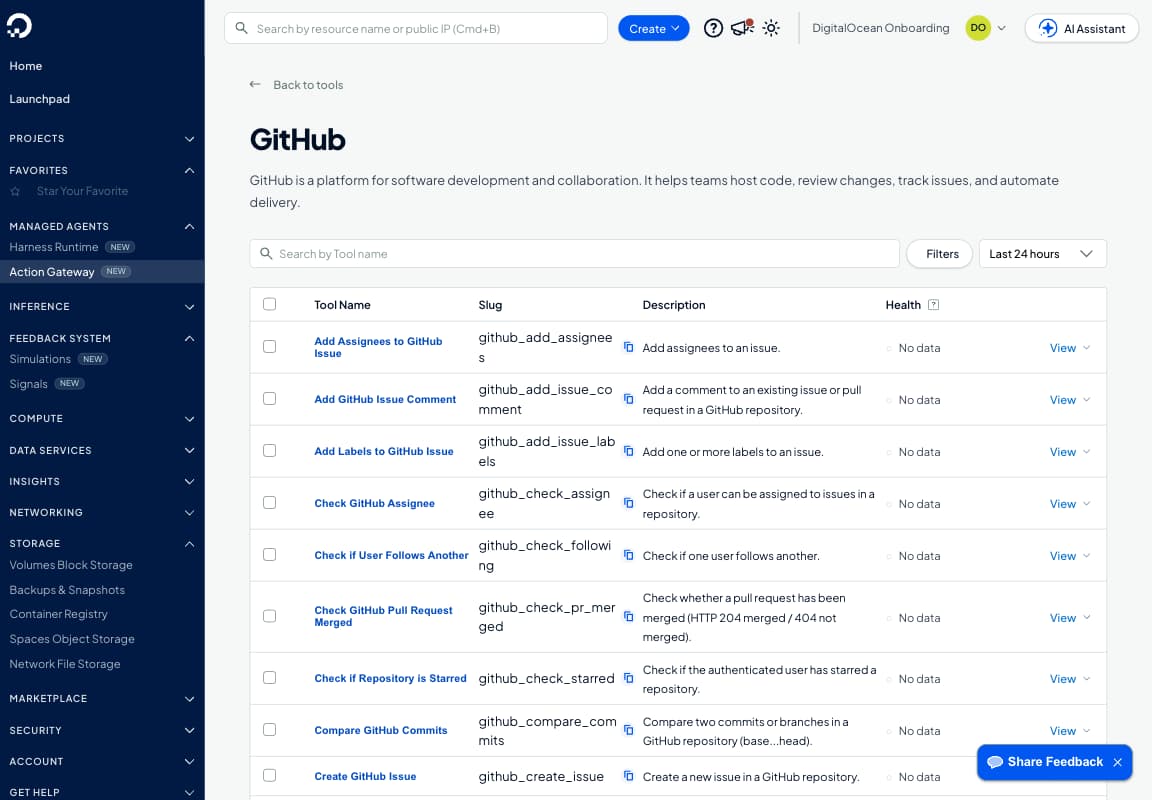Click the DigitalOcean logo
The width and height of the screenshot is (1152, 800).
pyautogui.click(x=19, y=26)
